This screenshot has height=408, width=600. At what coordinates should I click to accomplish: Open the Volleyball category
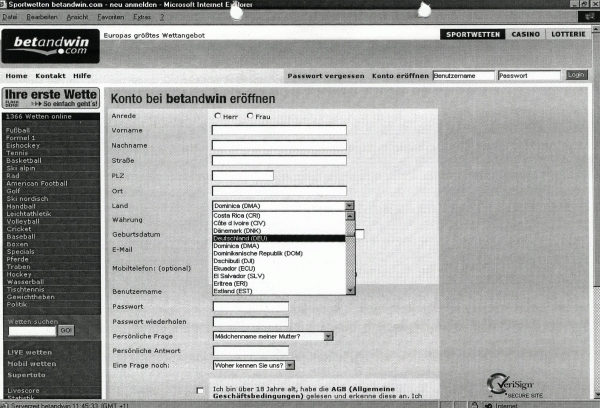click(x=23, y=221)
